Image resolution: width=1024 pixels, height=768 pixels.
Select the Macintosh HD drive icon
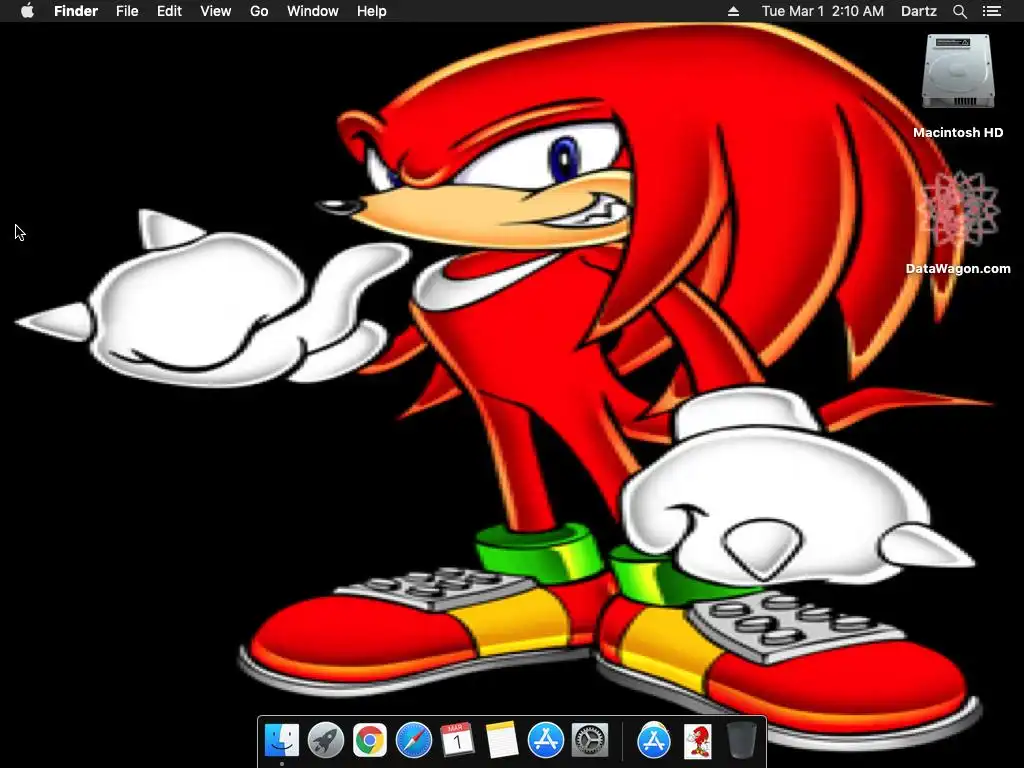point(957,71)
